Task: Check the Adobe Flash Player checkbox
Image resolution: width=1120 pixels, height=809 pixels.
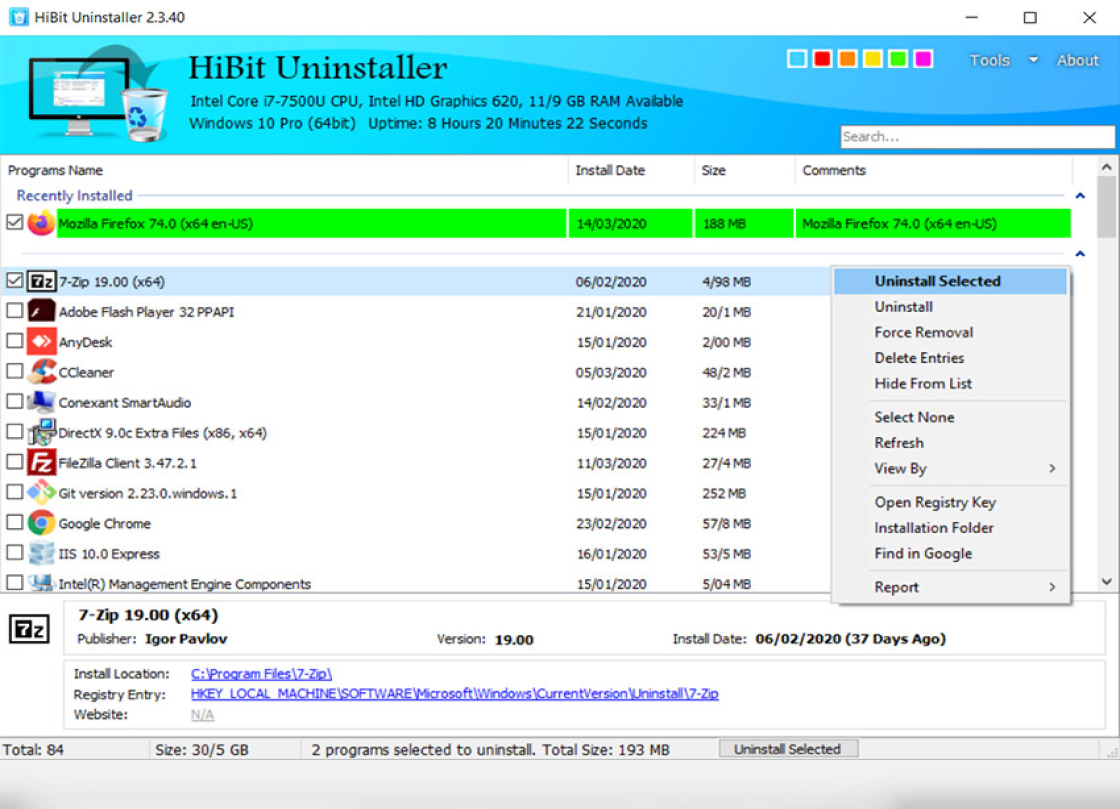Action: coord(14,311)
